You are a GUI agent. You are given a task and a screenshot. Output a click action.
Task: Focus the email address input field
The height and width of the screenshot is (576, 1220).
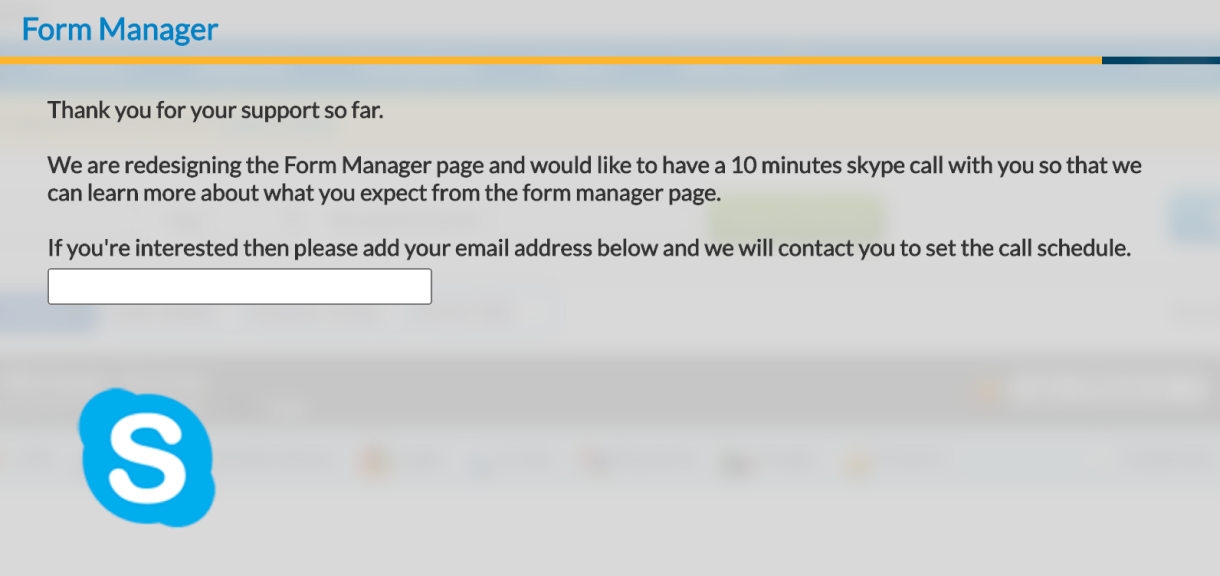click(240, 286)
